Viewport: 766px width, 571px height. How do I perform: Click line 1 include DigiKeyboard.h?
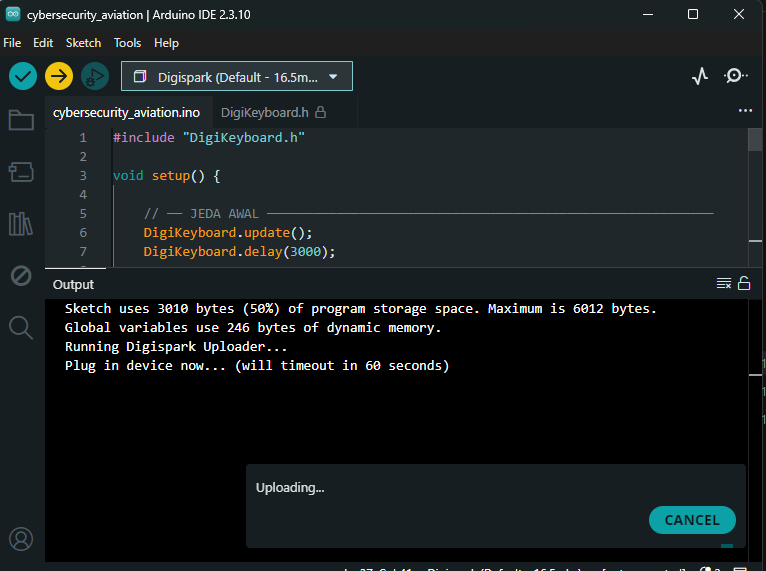(x=209, y=138)
